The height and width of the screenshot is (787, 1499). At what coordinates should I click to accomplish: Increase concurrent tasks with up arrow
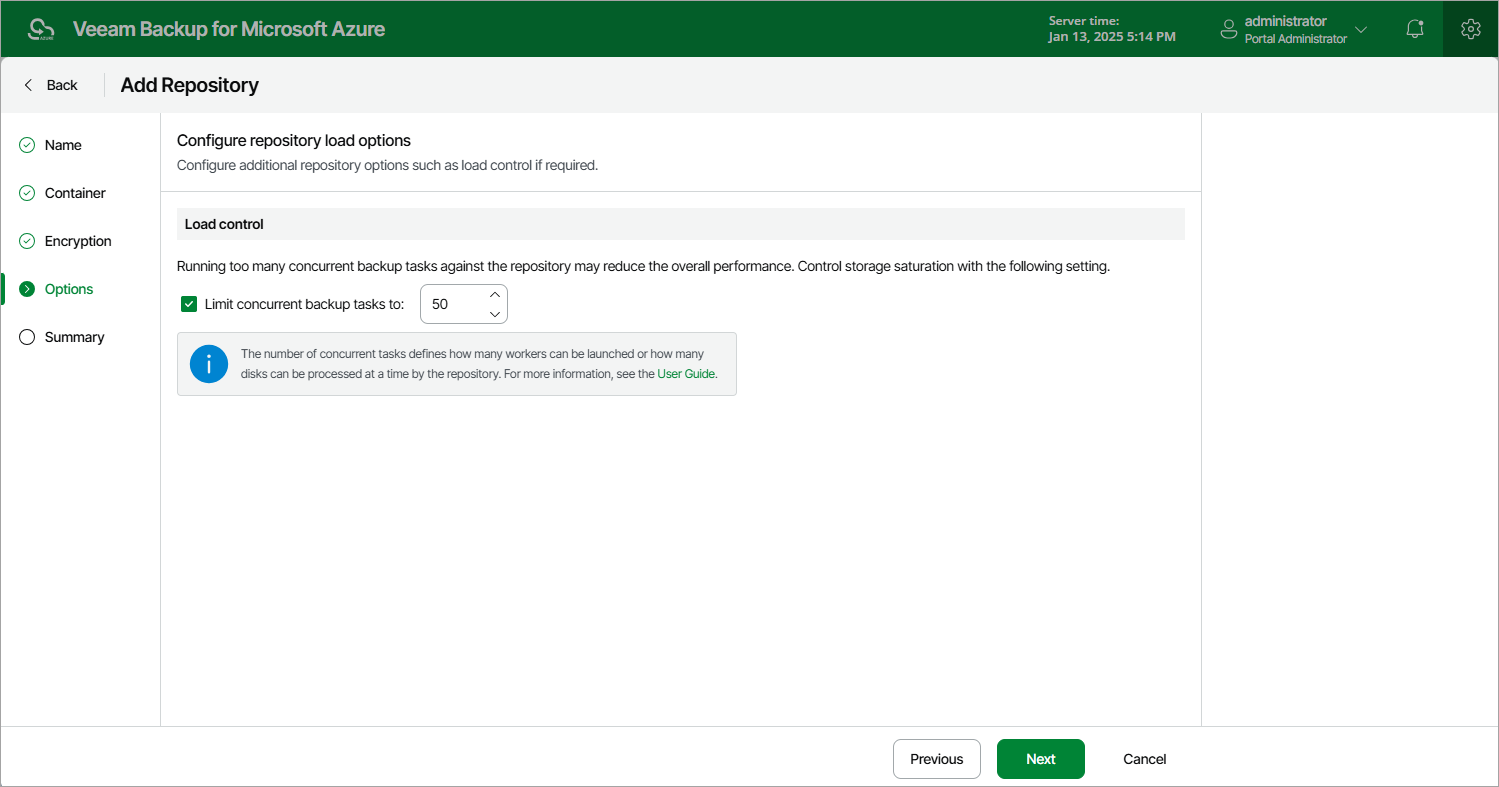(494, 295)
